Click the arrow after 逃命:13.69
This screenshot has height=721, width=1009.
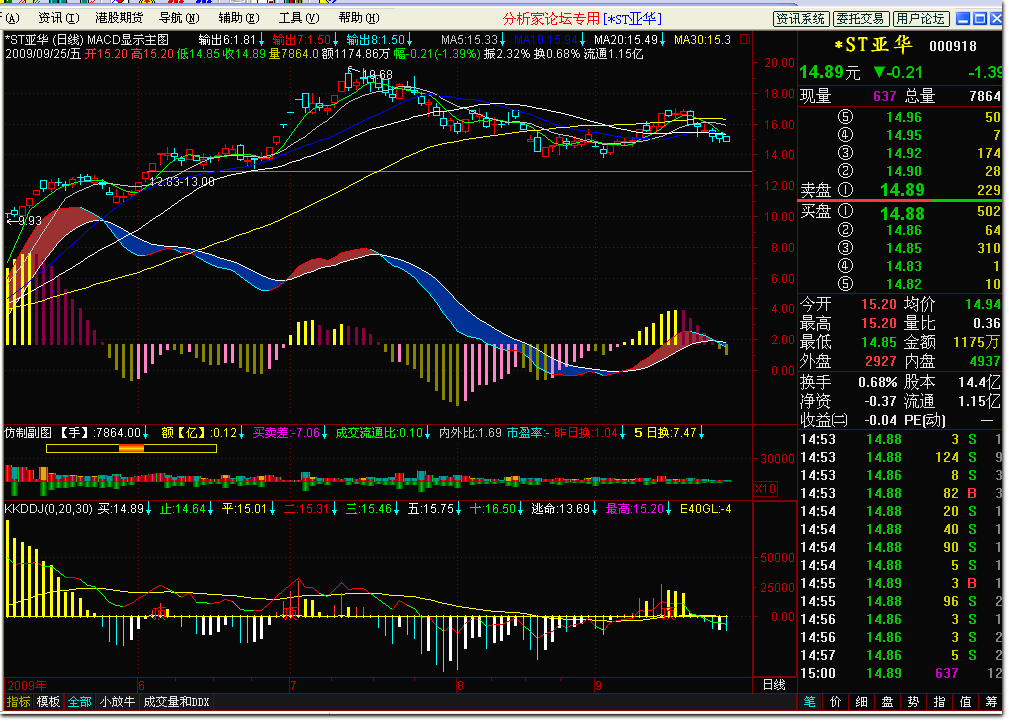594,509
